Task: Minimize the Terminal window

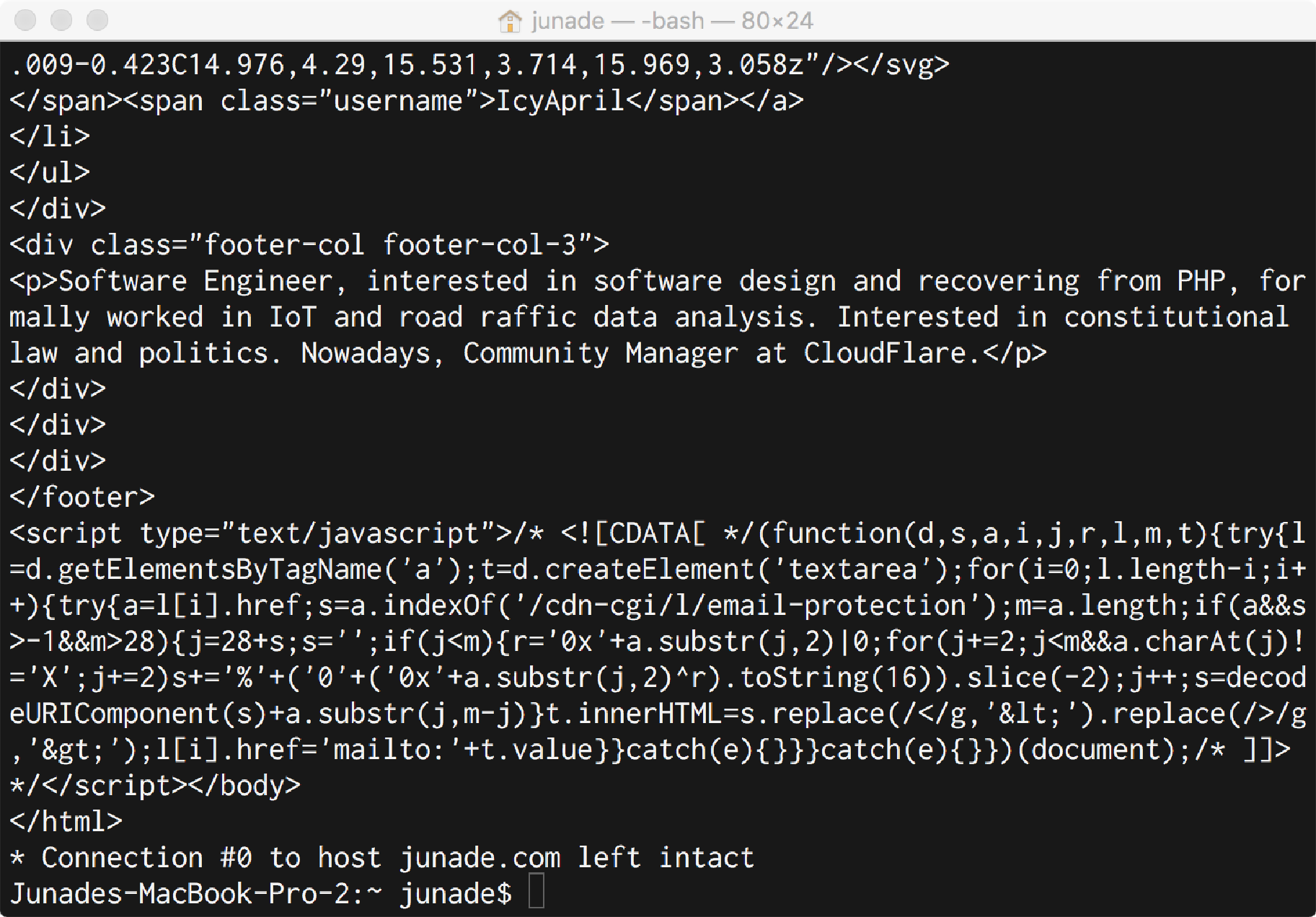Action: (x=61, y=20)
